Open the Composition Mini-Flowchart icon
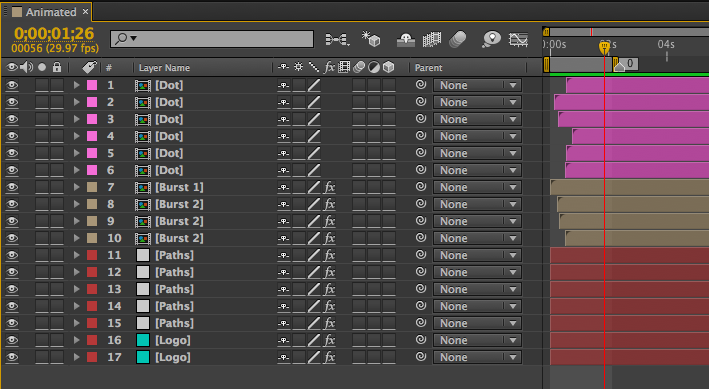The image size is (709, 389). [x=337, y=40]
